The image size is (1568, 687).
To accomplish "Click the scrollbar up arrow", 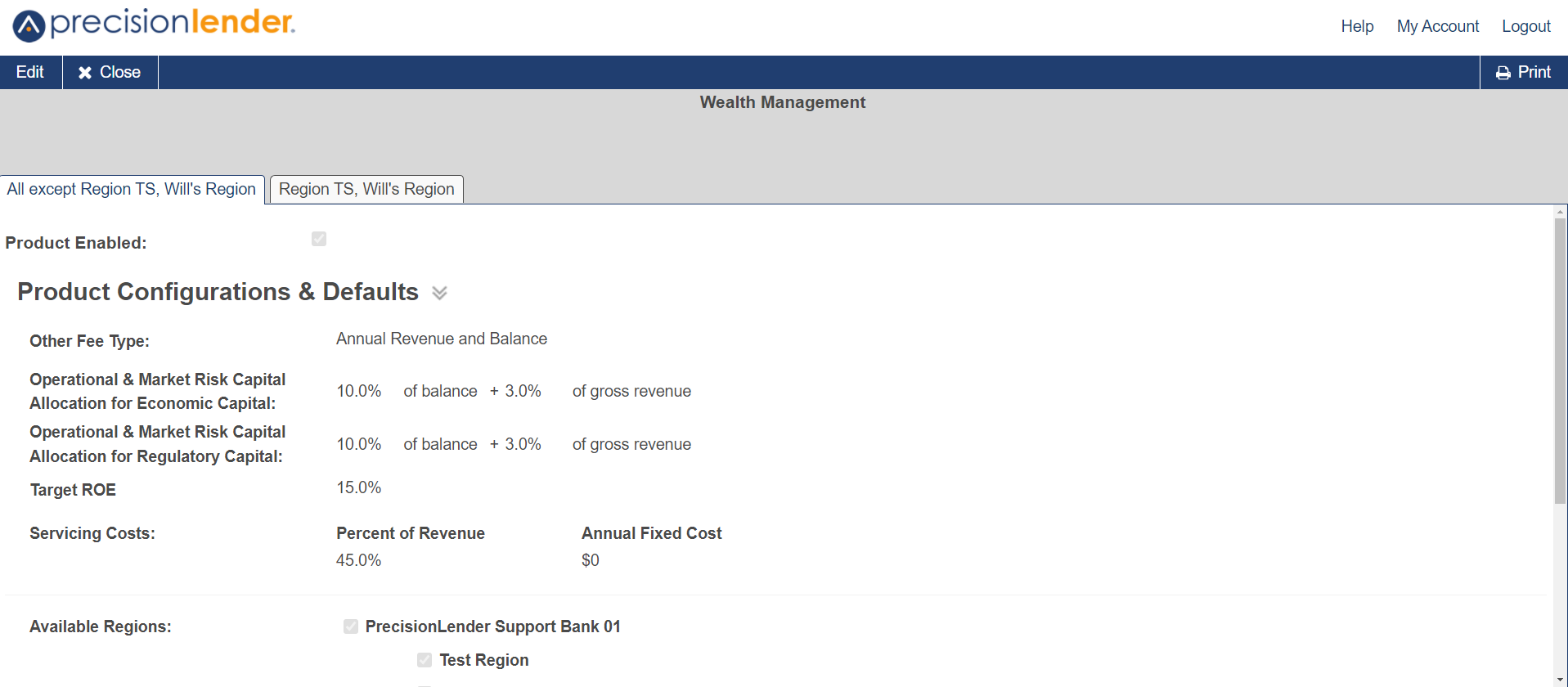I will (1561, 211).
